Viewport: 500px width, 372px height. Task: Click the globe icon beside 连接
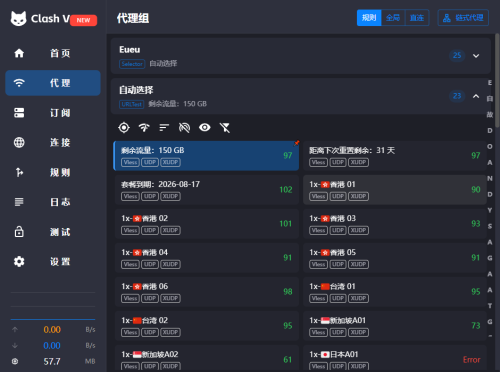(x=19, y=142)
